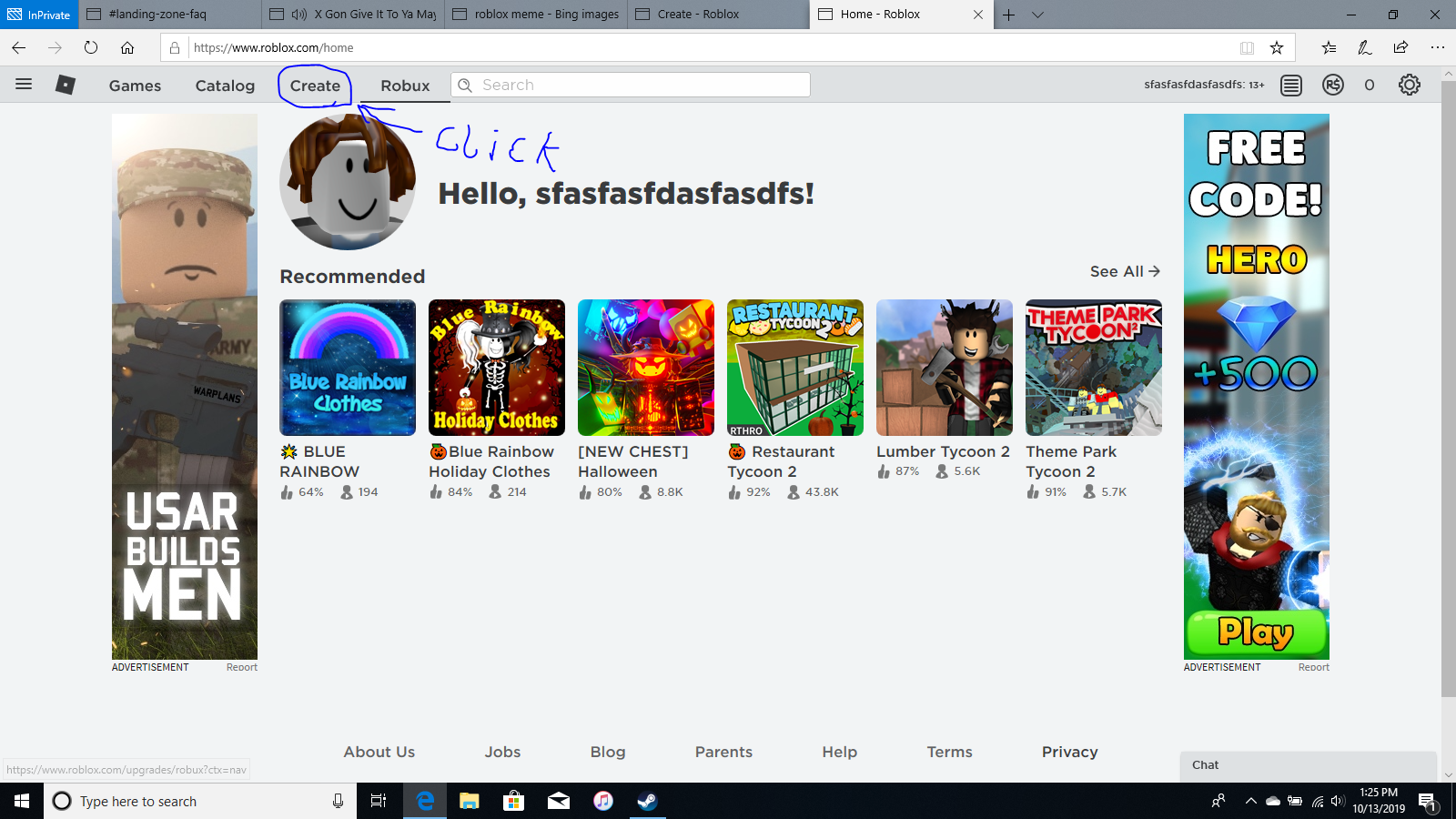Open the Blog footer link
1456x819 pixels.
pos(608,752)
